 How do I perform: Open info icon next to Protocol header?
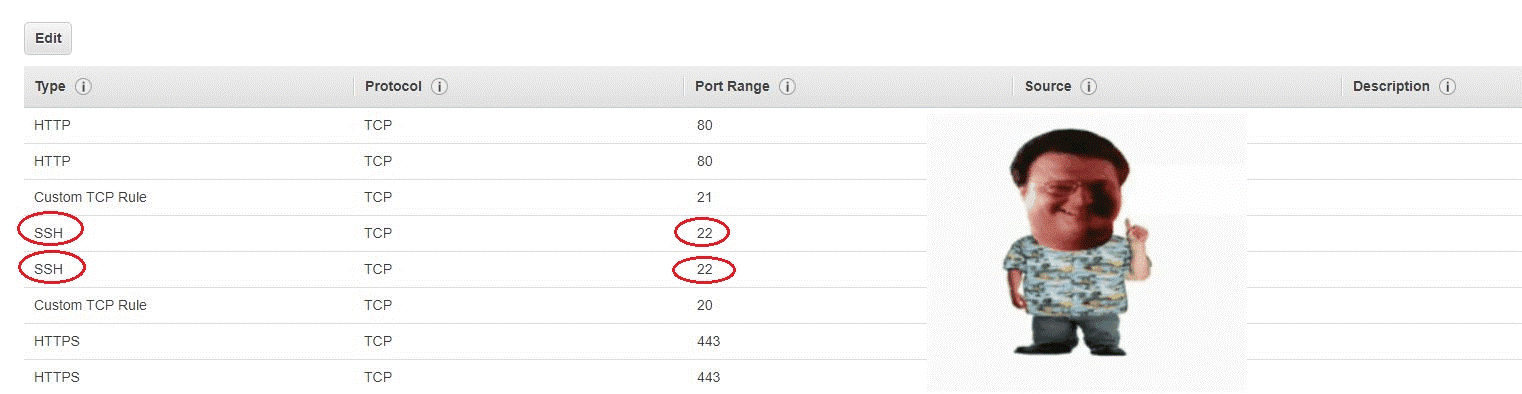tap(439, 87)
